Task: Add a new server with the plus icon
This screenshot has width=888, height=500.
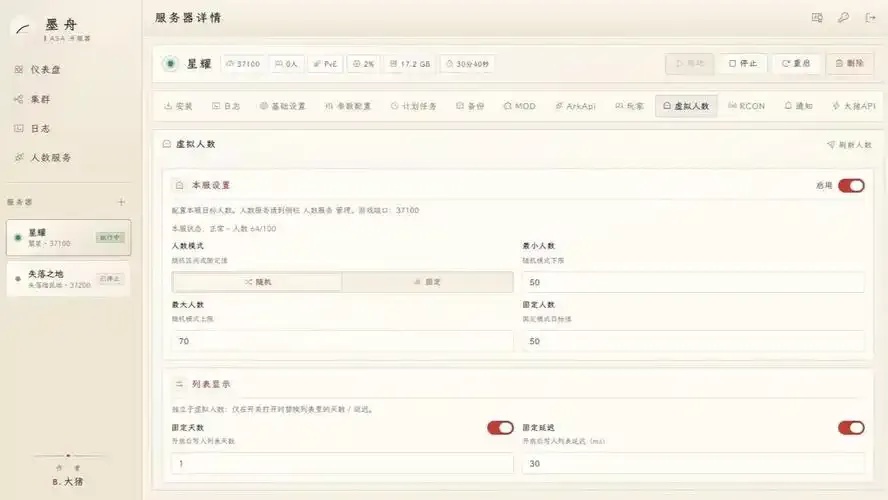Action: (x=121, y=202)
